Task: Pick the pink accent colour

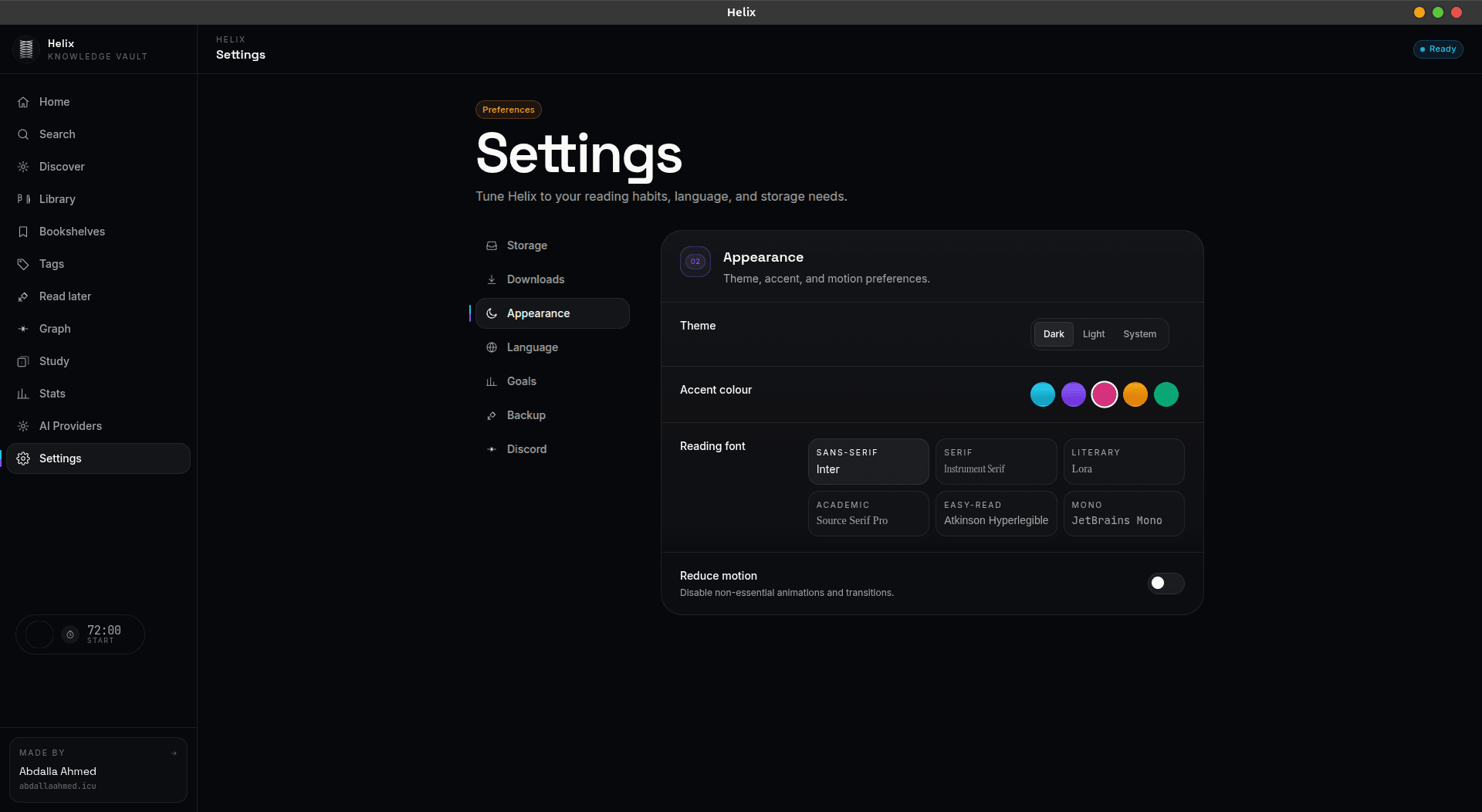Action: click(x=1105, y=394)
